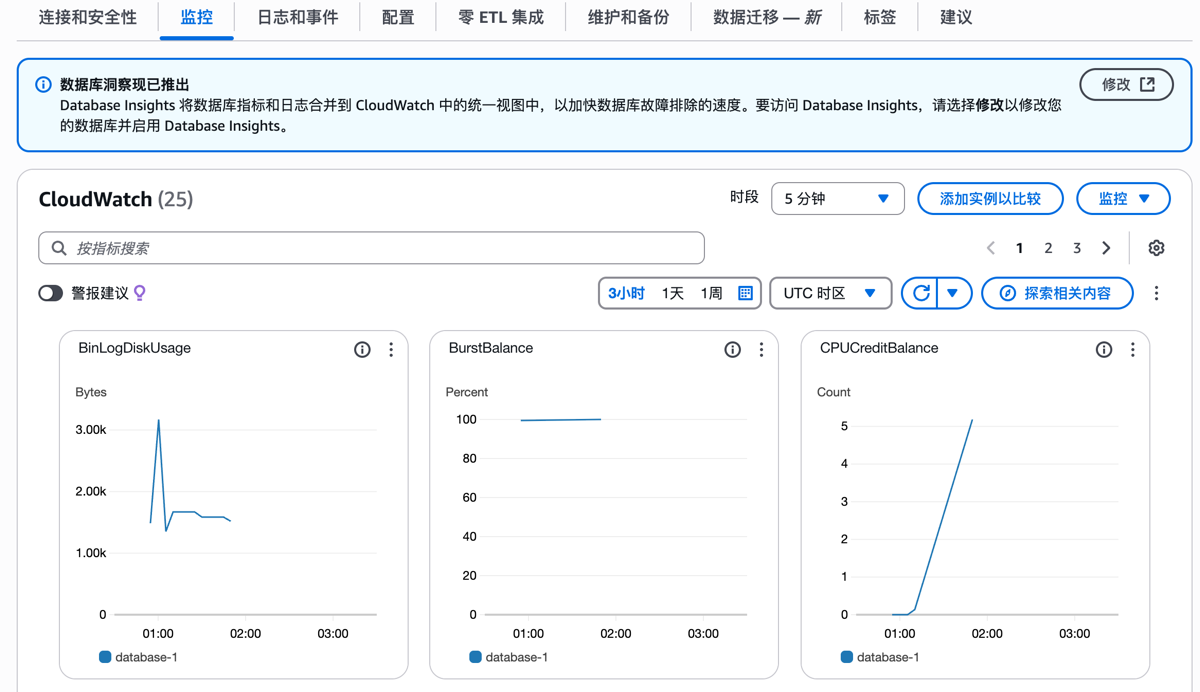Open BinLogDiskUsage chart options menu
The width and height of the screenshot is (1200, 692).
pyautogui.click(x=391, y=349)
